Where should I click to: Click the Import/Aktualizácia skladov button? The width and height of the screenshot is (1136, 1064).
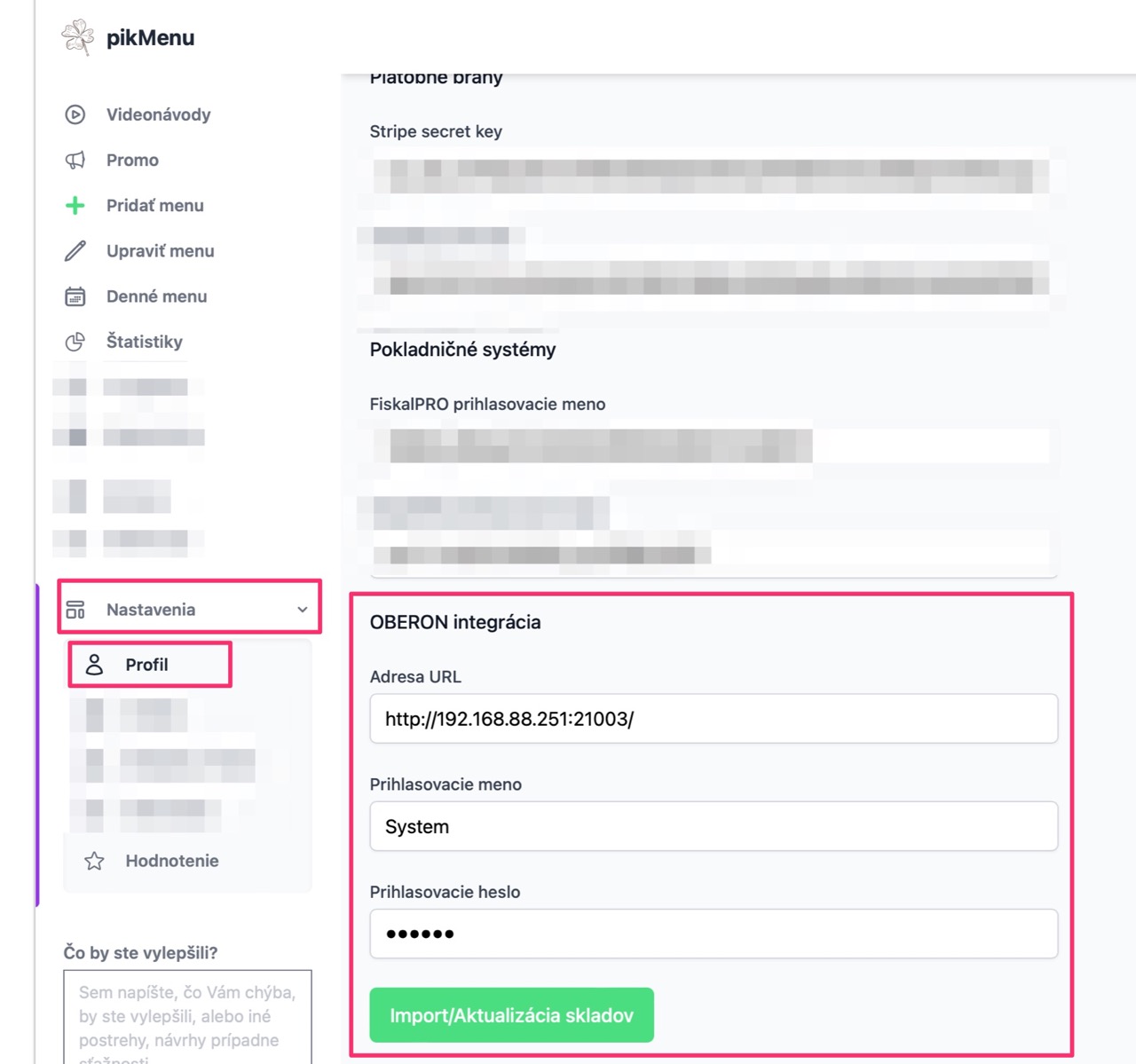[511, 1015]
